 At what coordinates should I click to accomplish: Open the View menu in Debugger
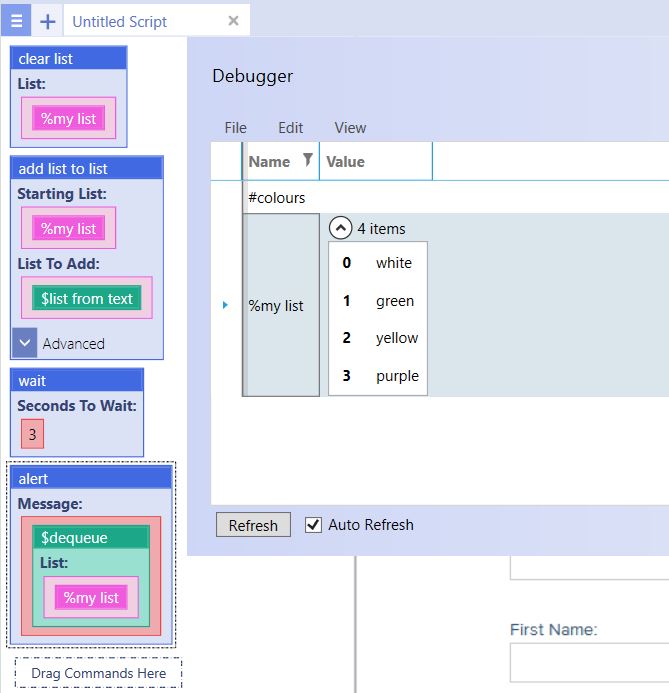coord(350,127)
